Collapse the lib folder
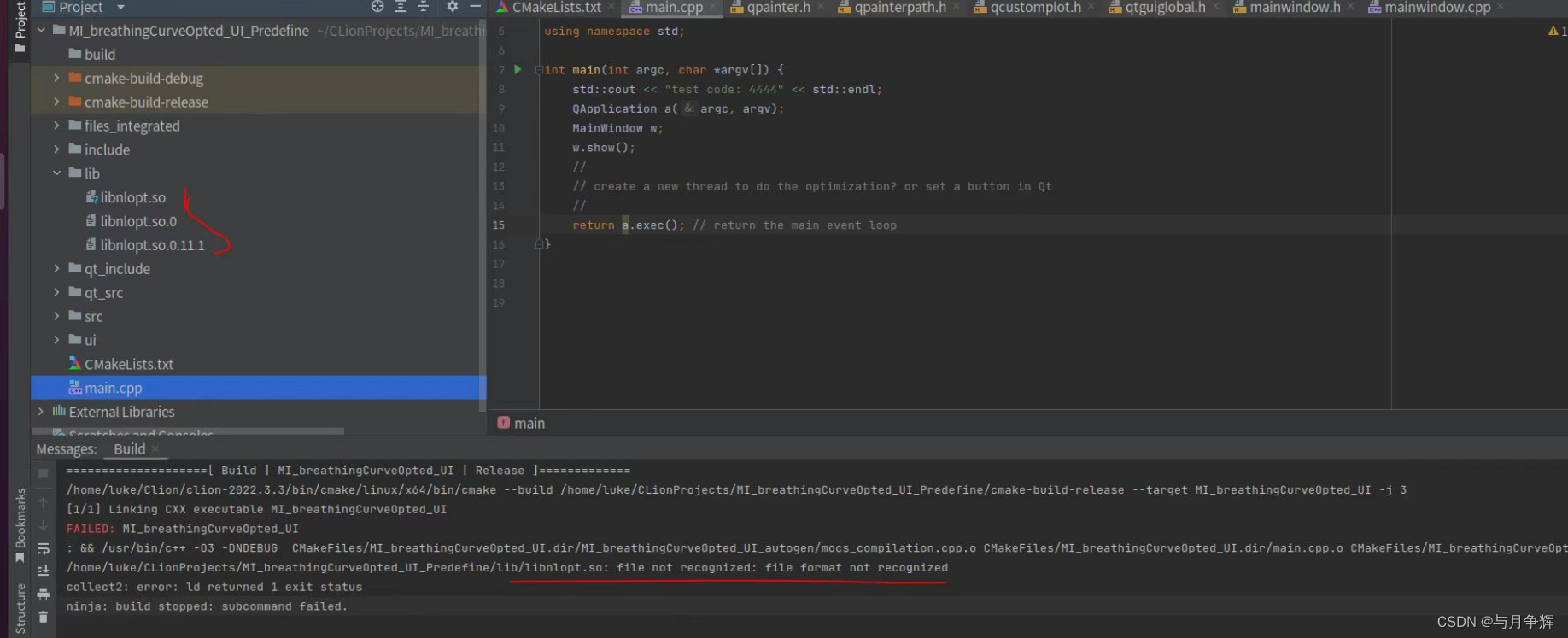The image size is (1568, 638). (x=56, y=173)
